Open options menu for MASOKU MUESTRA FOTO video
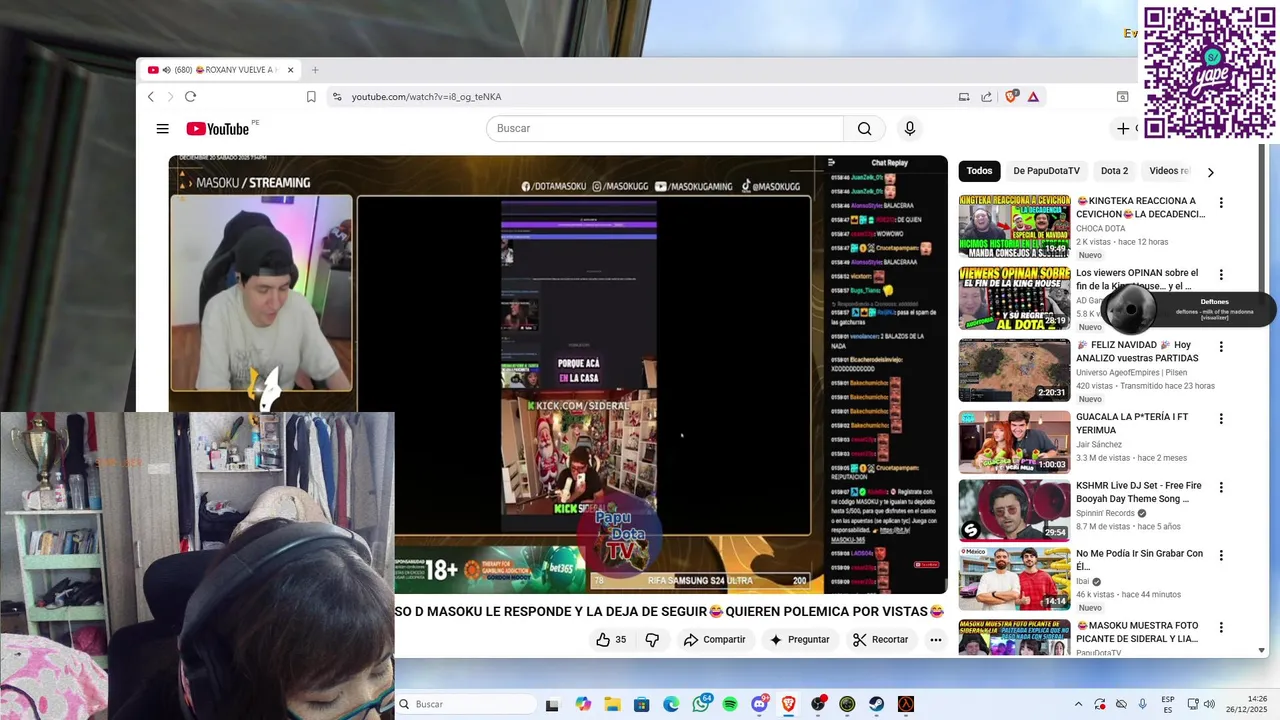 tap(1220, 628)
